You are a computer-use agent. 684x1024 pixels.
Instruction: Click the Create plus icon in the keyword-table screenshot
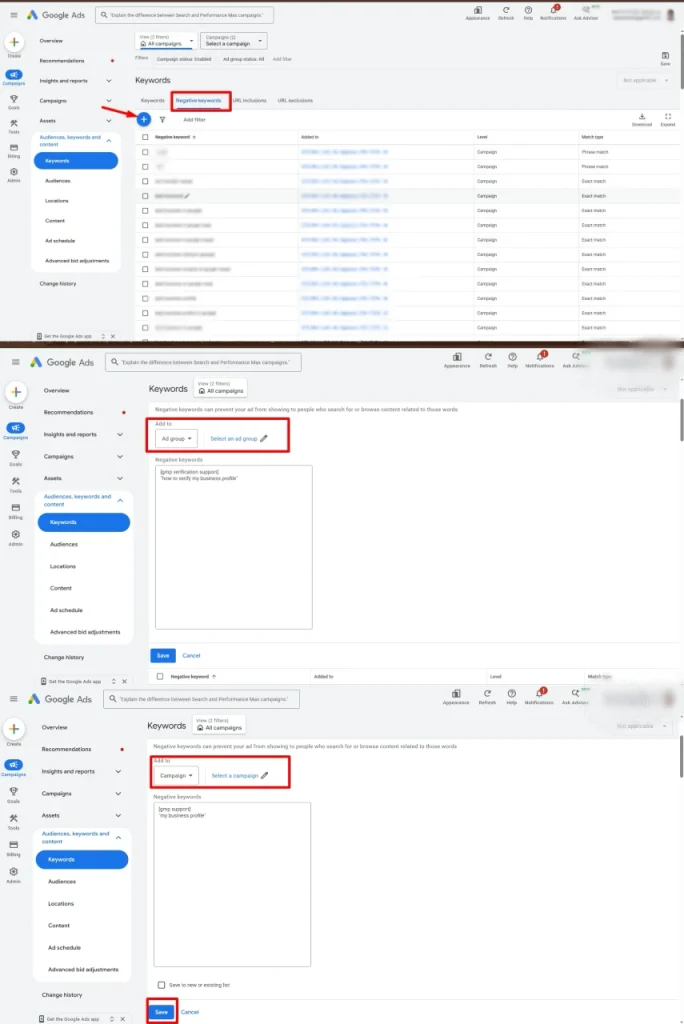point(14,42)
